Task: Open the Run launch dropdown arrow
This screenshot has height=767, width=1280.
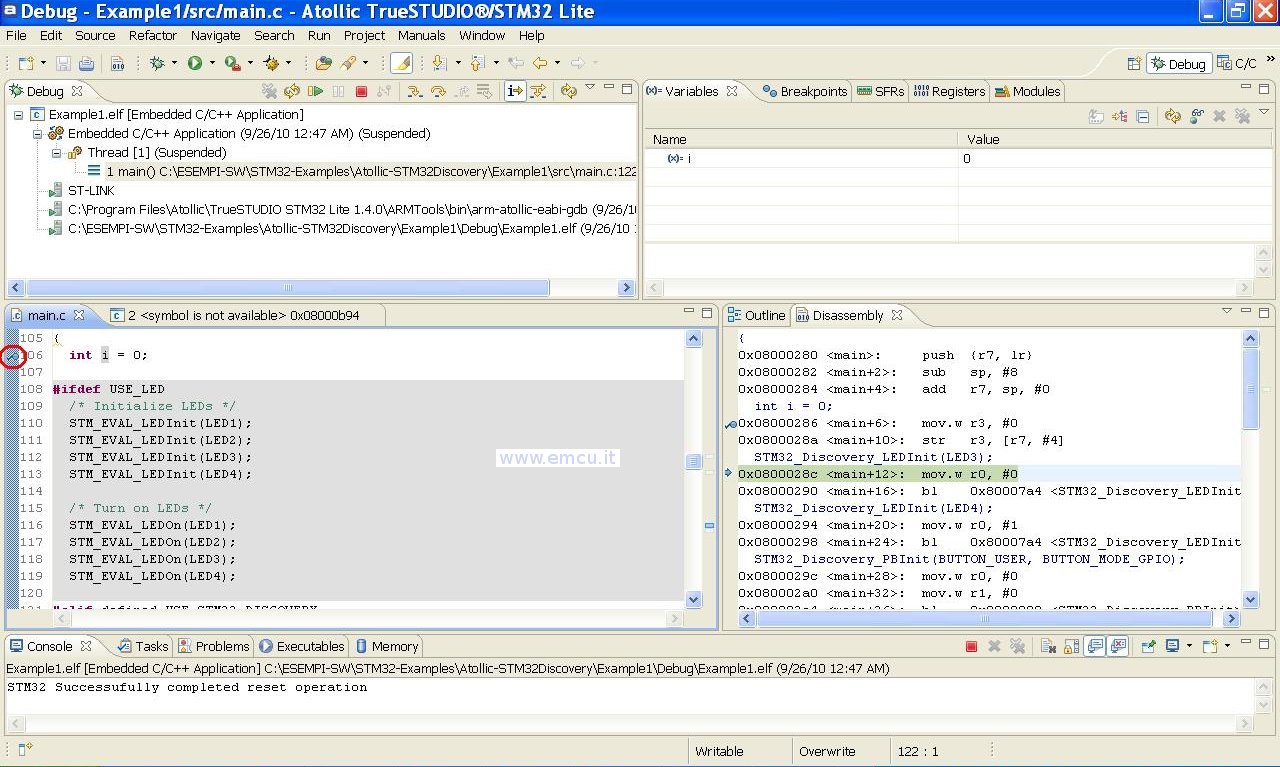Action: click(212, 63)
